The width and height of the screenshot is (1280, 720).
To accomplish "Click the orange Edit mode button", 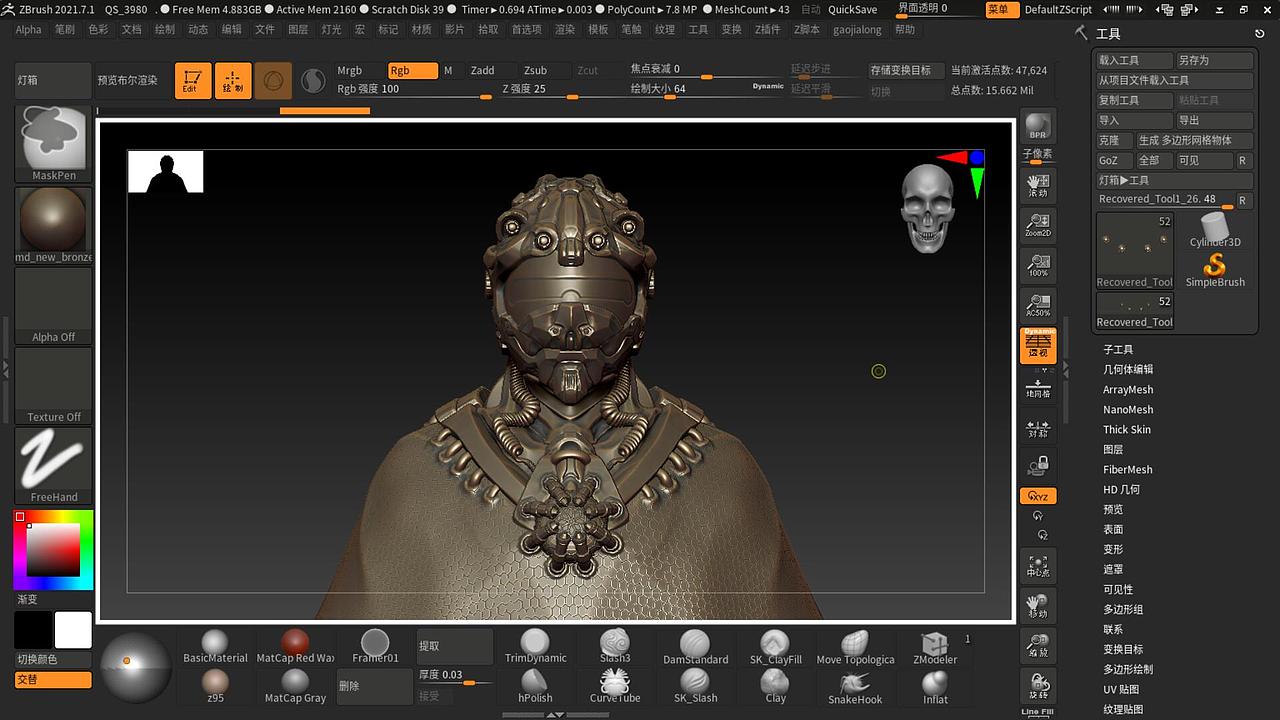I will tap(192, 81).
